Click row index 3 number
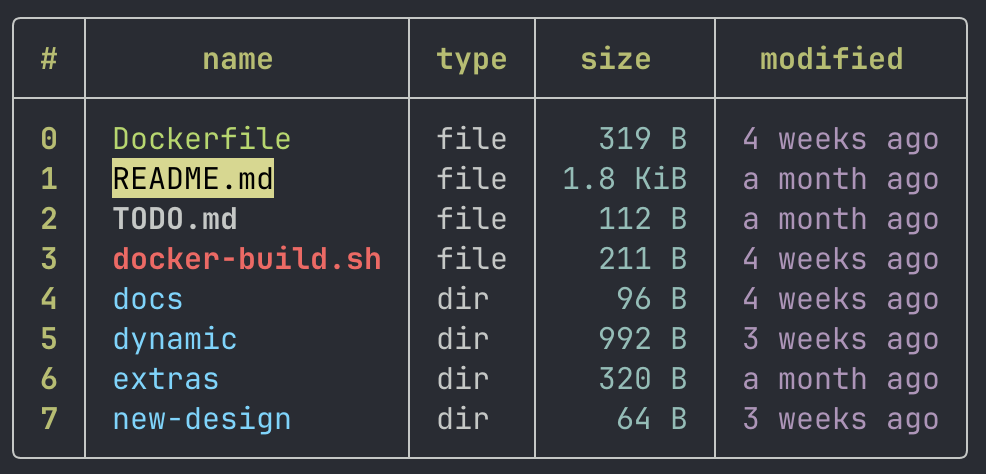The height and width of the screenshot is (474, 986). (x=49, y=259)
